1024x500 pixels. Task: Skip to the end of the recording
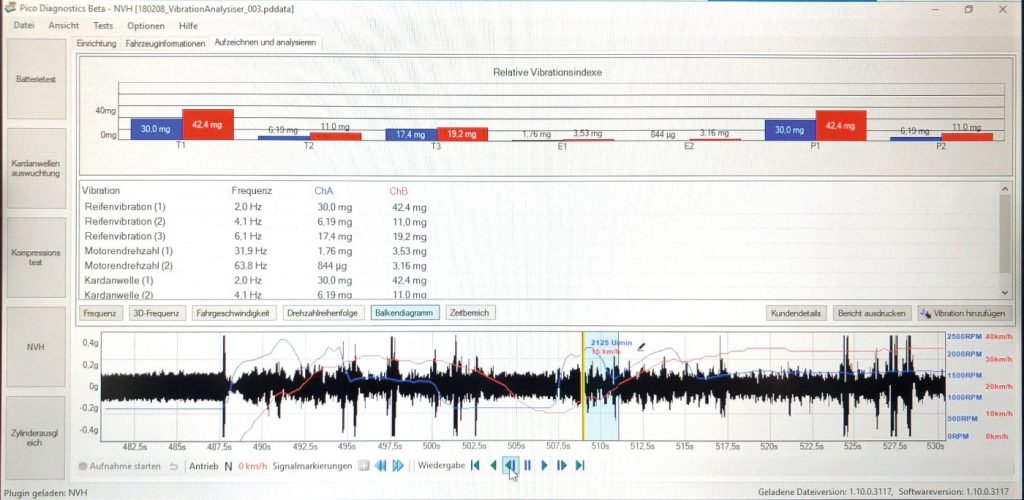click(x=580, y=465)
